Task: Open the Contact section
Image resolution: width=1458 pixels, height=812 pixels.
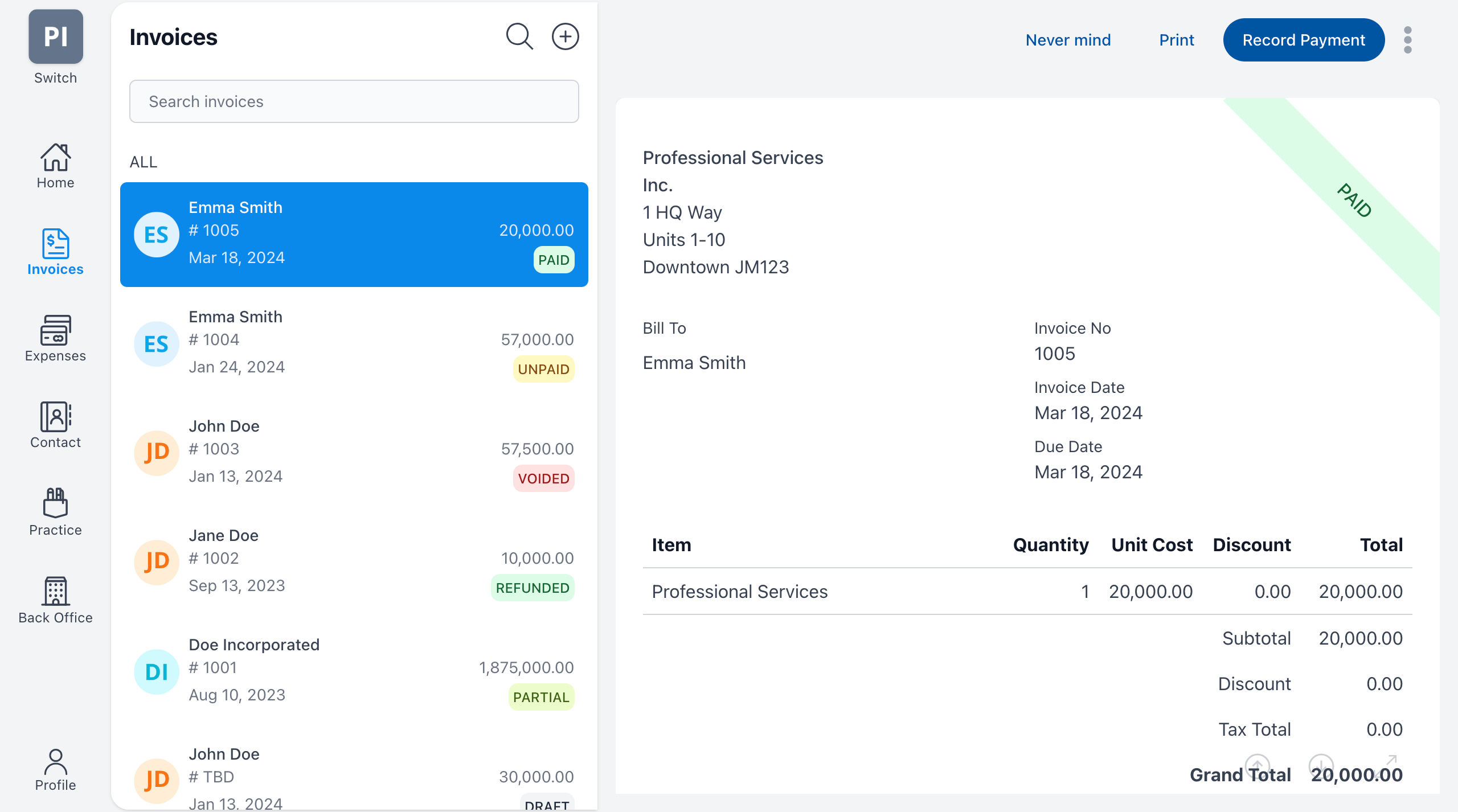Action: [x=55, y=425]
